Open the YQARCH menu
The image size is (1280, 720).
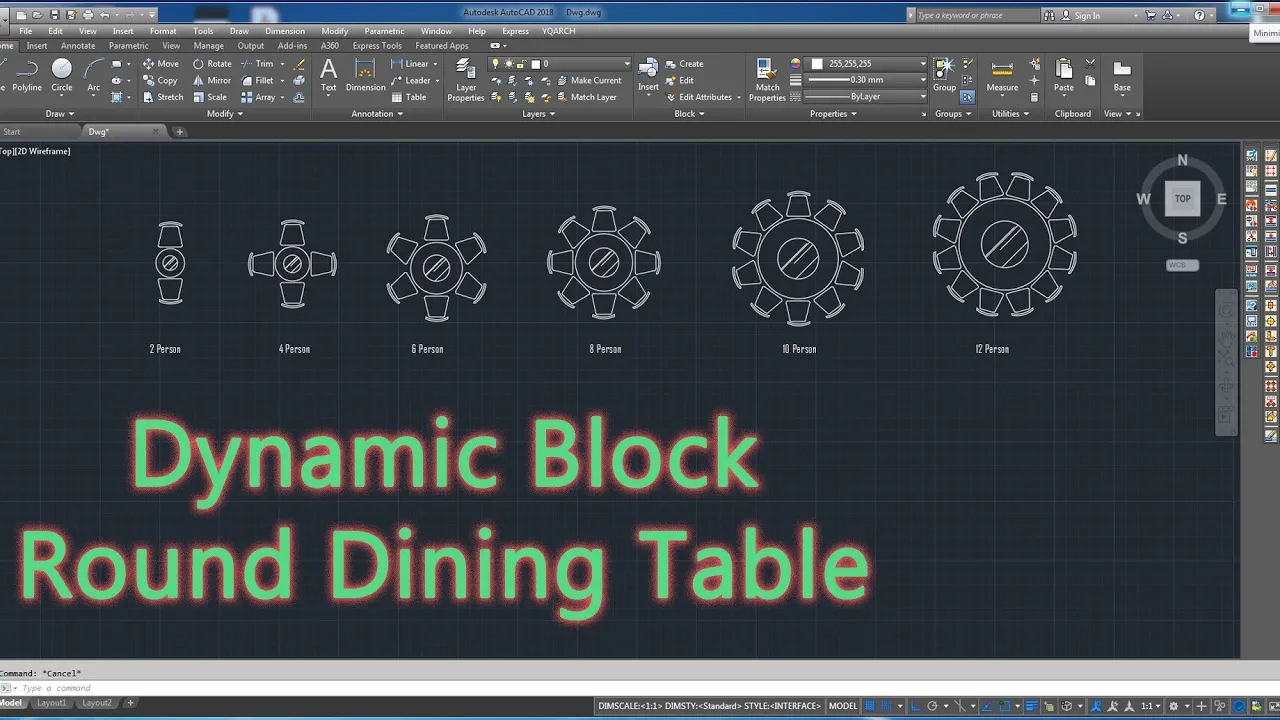[559, 31]
